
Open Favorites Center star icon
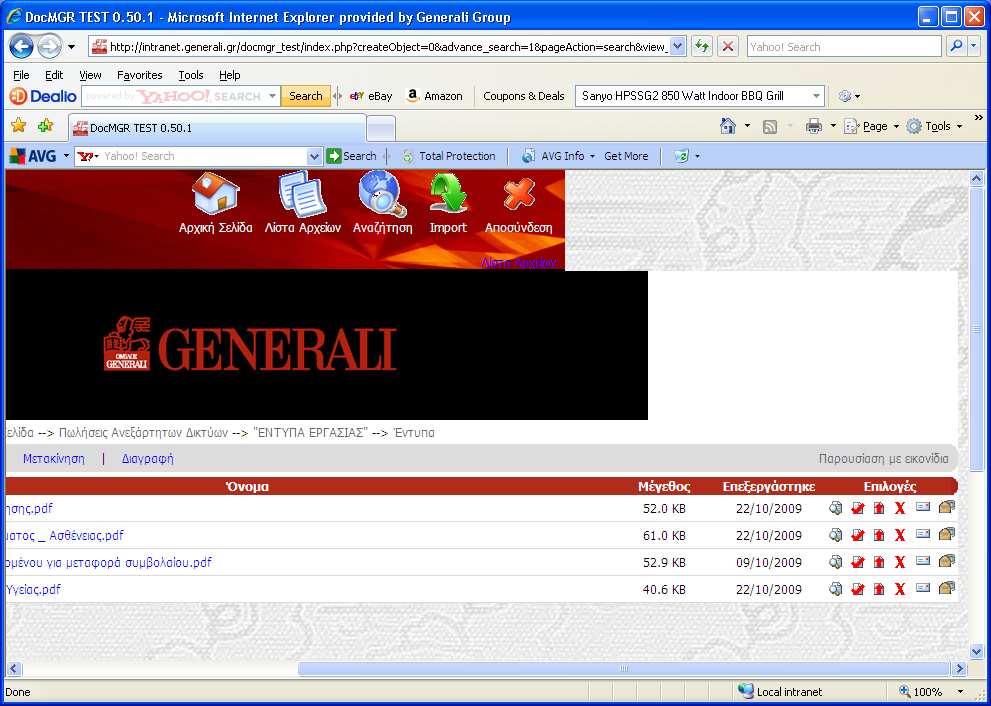click(x=18, y=126)
